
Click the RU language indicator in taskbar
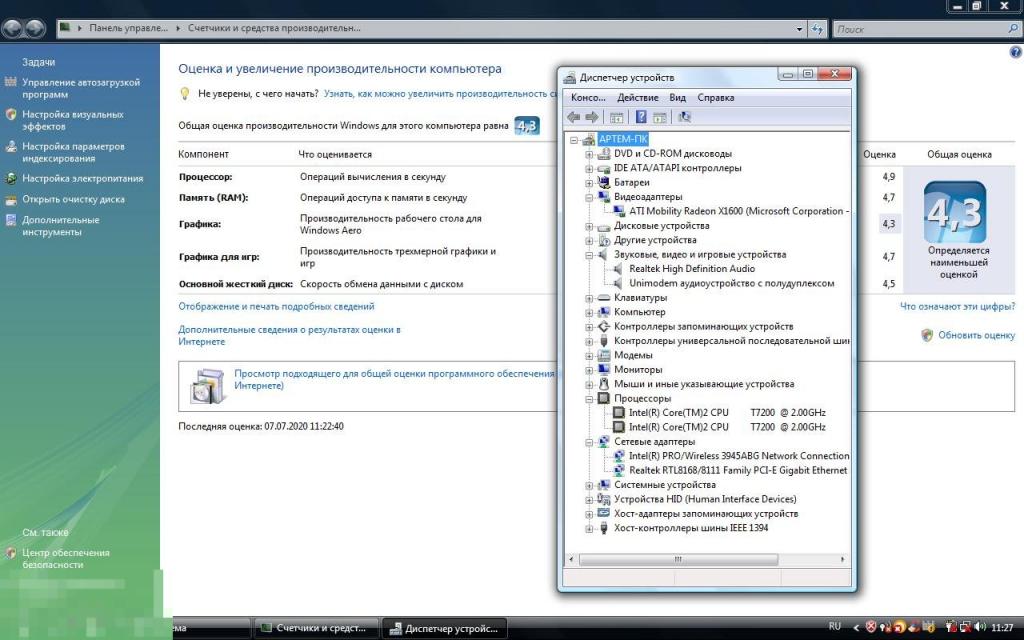(835, 626)
